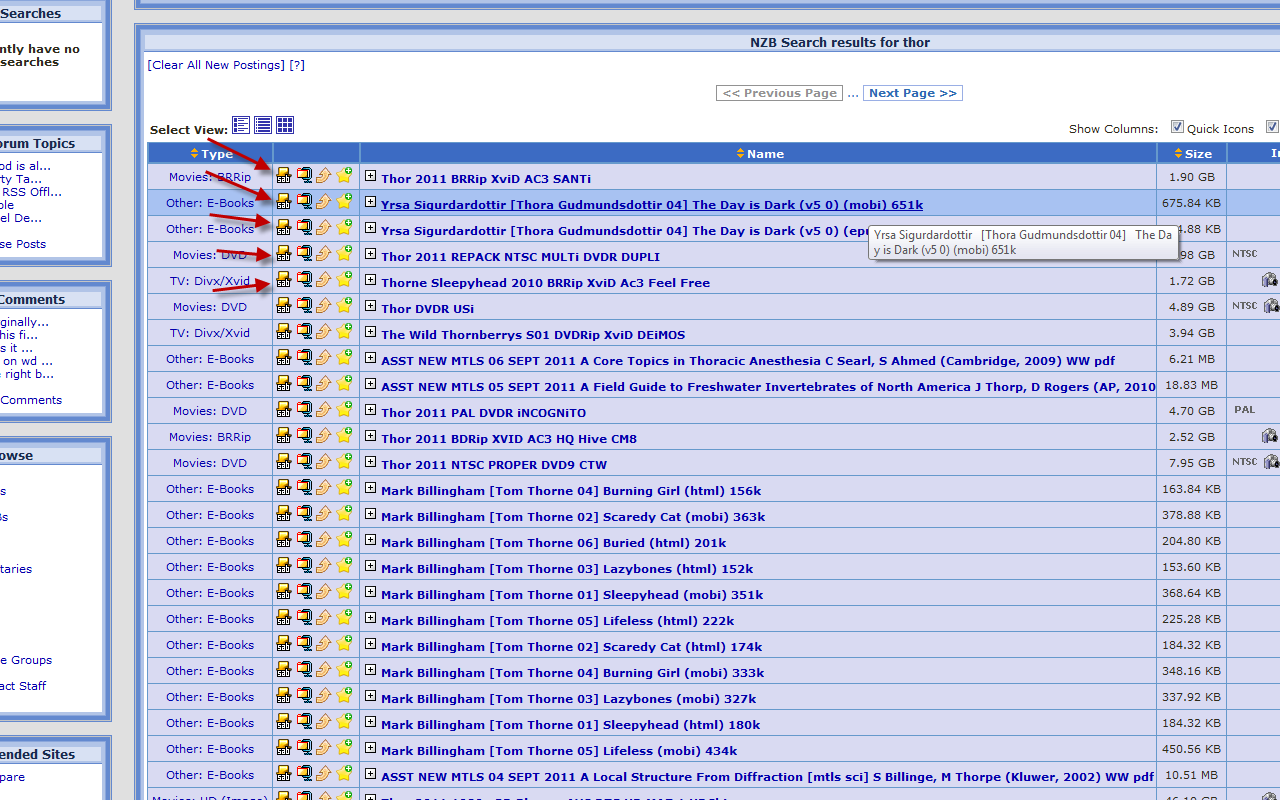Image resolution: width=1280 pixels, height=800 pixels.
Task: Click orange arrow for Sleepyhead mobi 351k
Action: pos(324,592)
